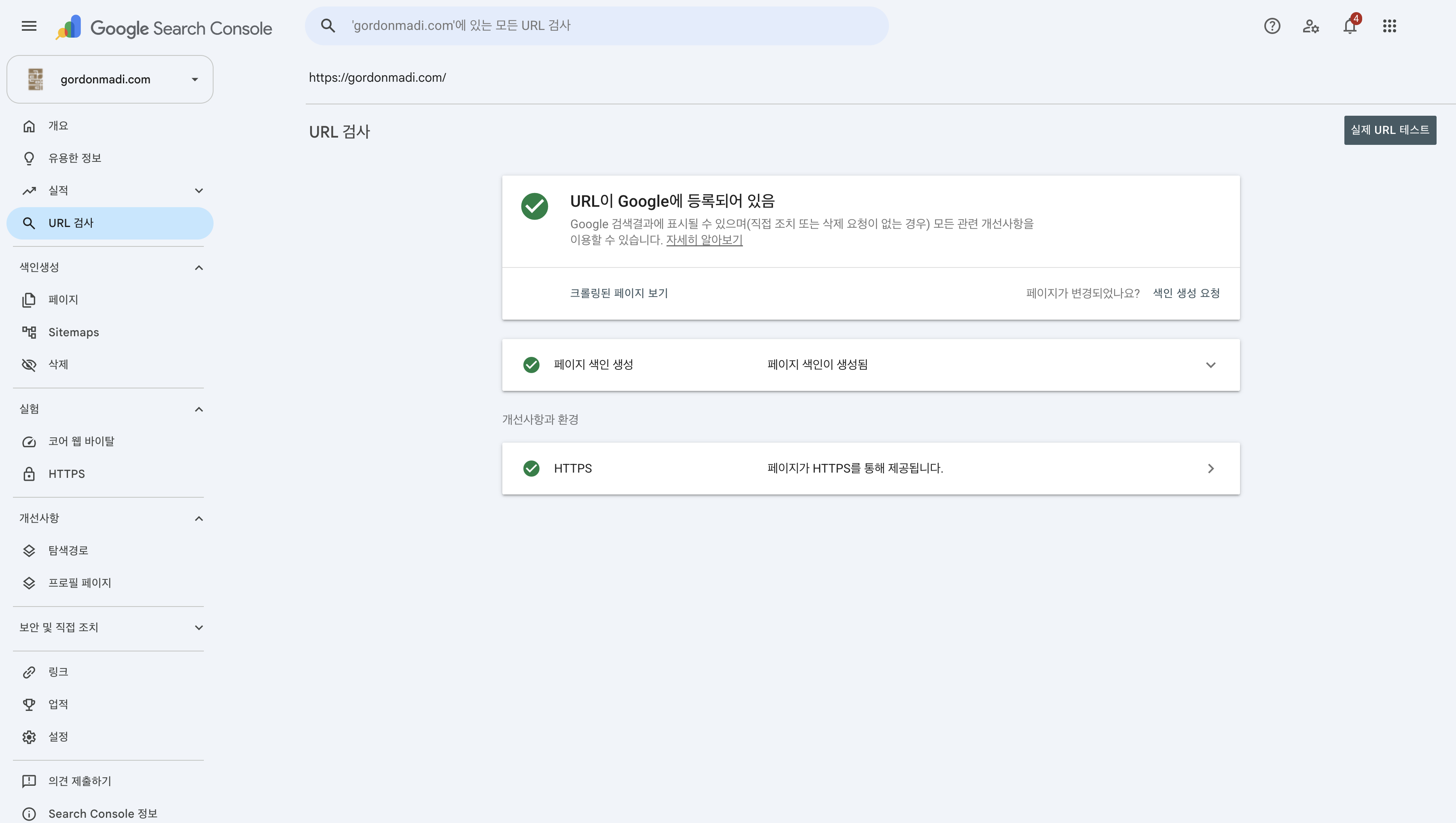This screenshot has height=823, width=1456.
Task: Click the feedback icon beside 의견 제출하기
Action: point(29,781)
